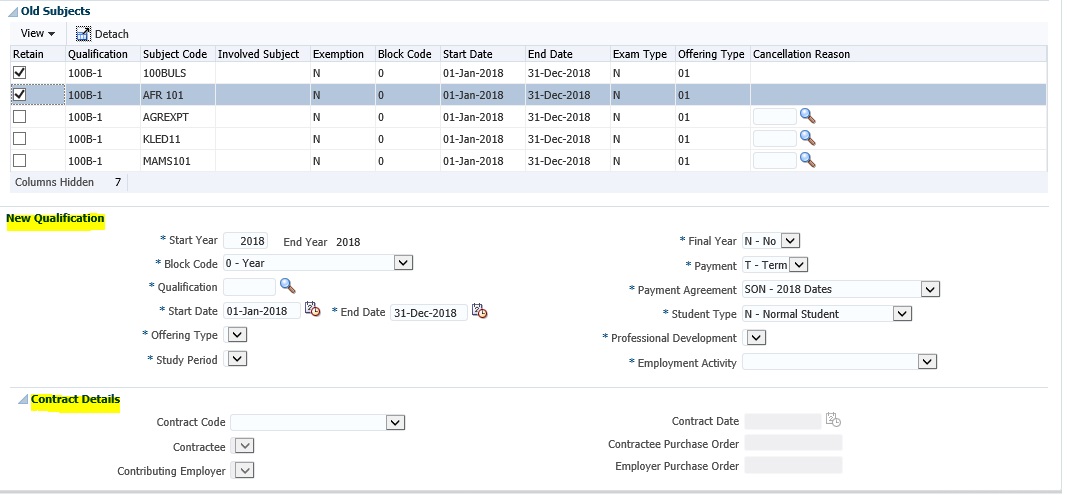The height and width of the screenshot is (495, 1067).
Task: Collapse the Contract Details section
Action: [x=22, y=400]
